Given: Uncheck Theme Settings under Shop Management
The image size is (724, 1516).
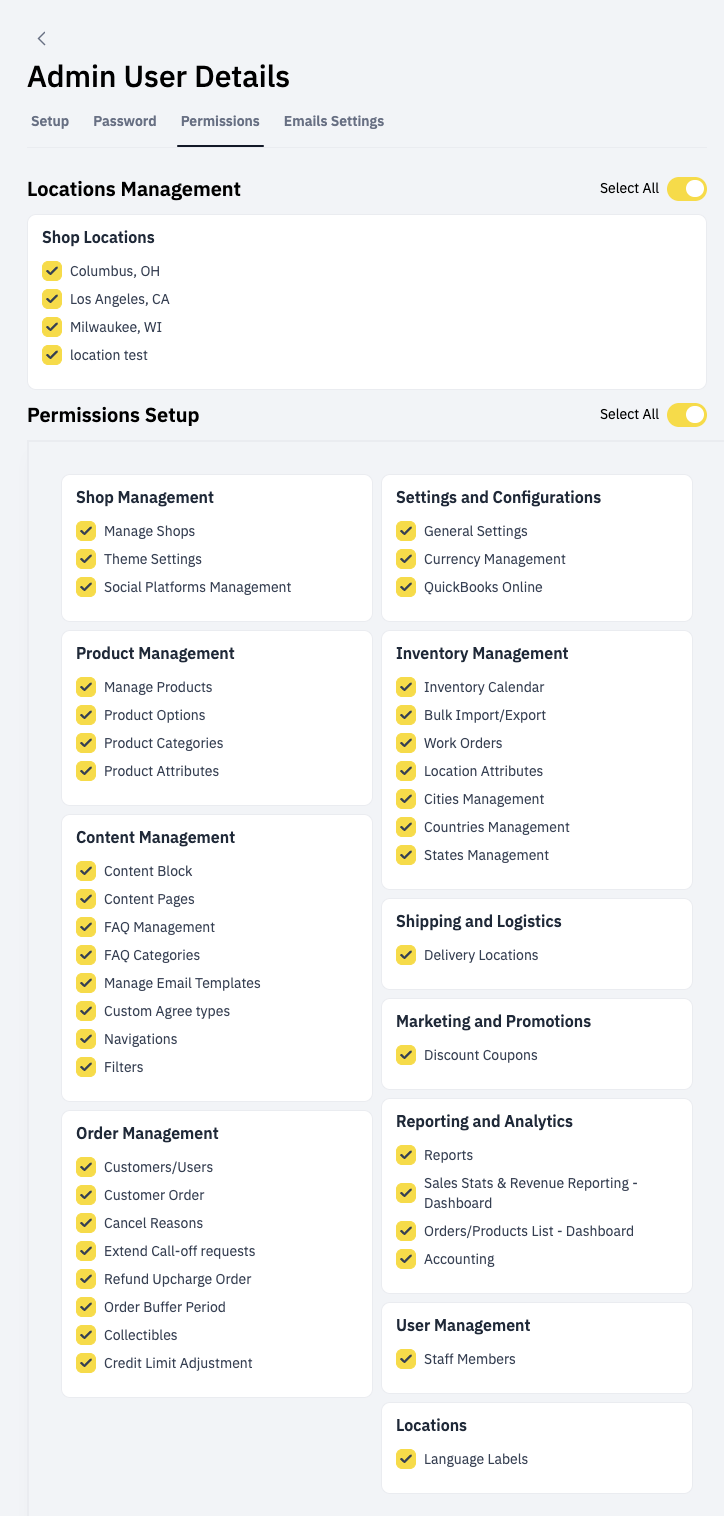Looking at the screenshot, I should (x=86, y=559).
